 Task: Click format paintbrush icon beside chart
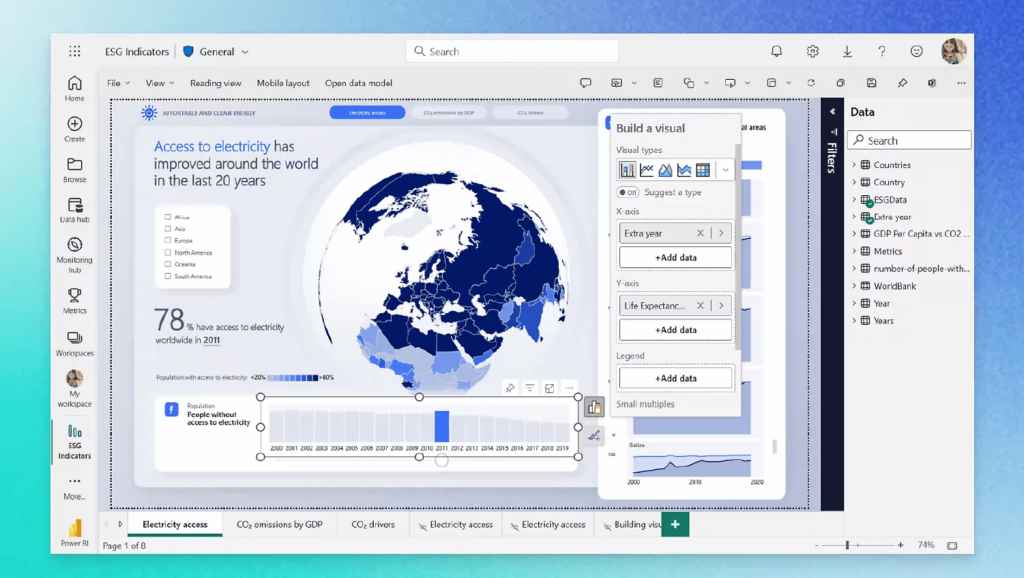594,436
